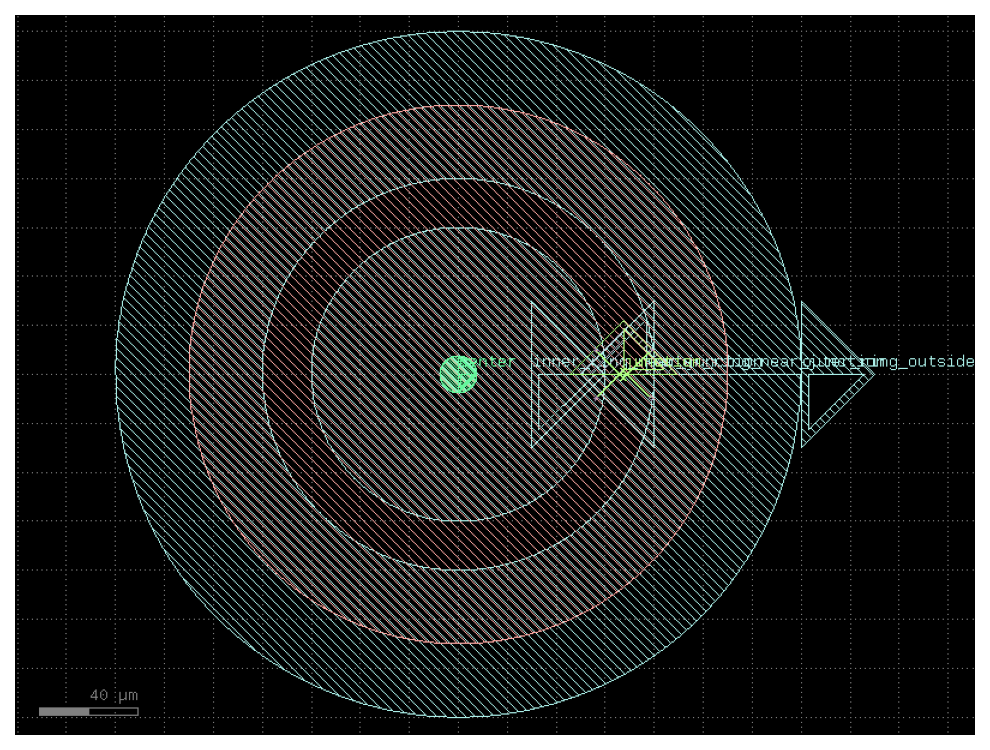Click the yellow-green cross at marker center
The width and height of the screenshot is (990, 750).
(x=624, y=374)
